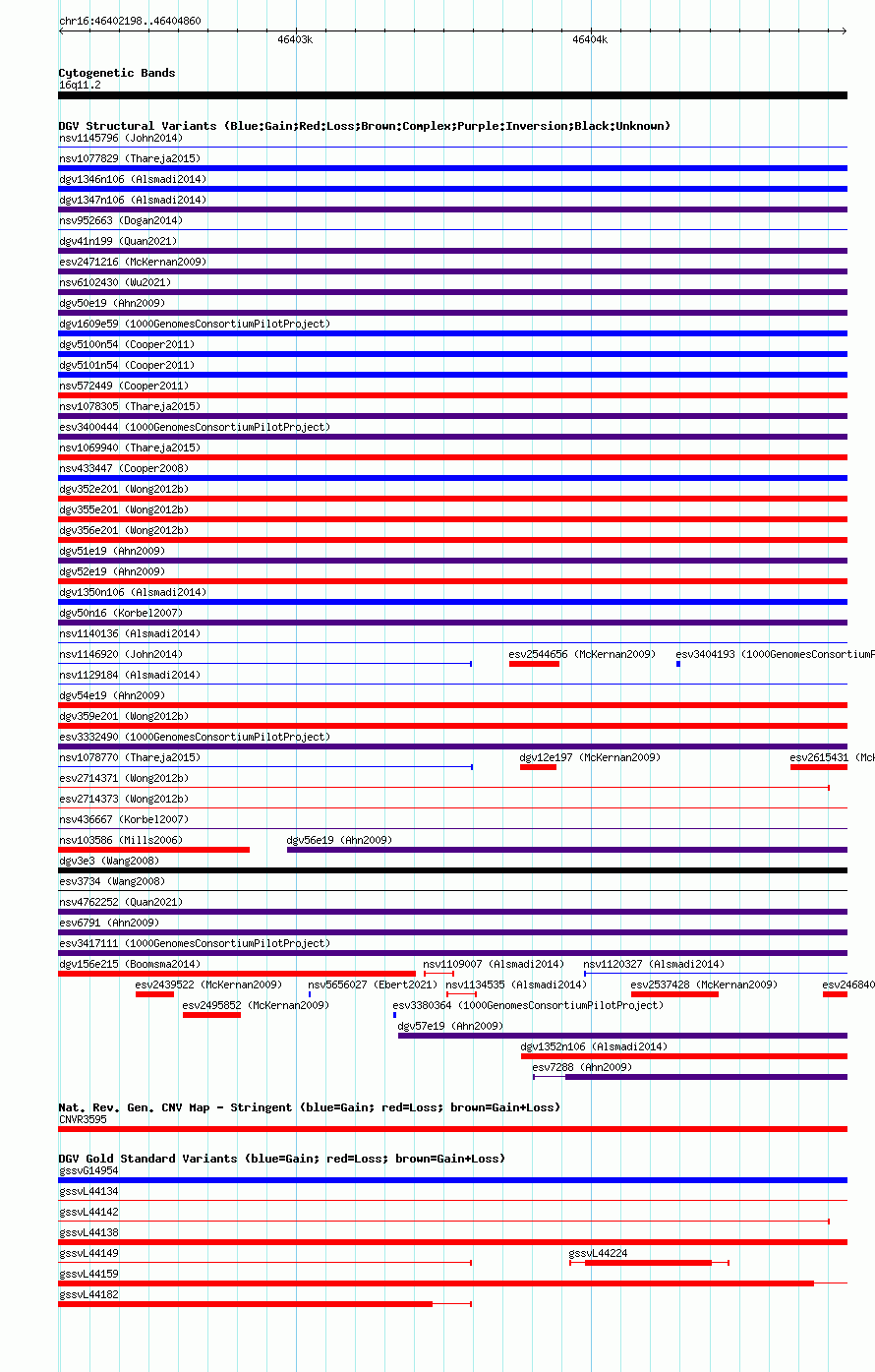Open the esv2471216 (McKernan2009) label

click(x=133, y=262)
